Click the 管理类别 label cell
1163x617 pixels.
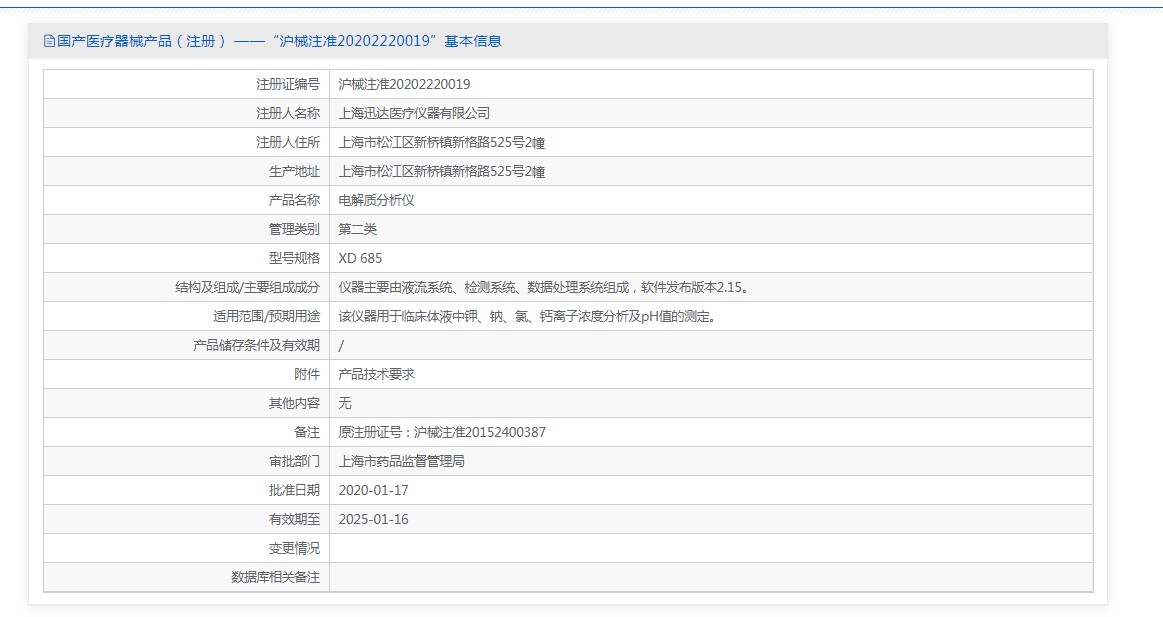[187, 229]
